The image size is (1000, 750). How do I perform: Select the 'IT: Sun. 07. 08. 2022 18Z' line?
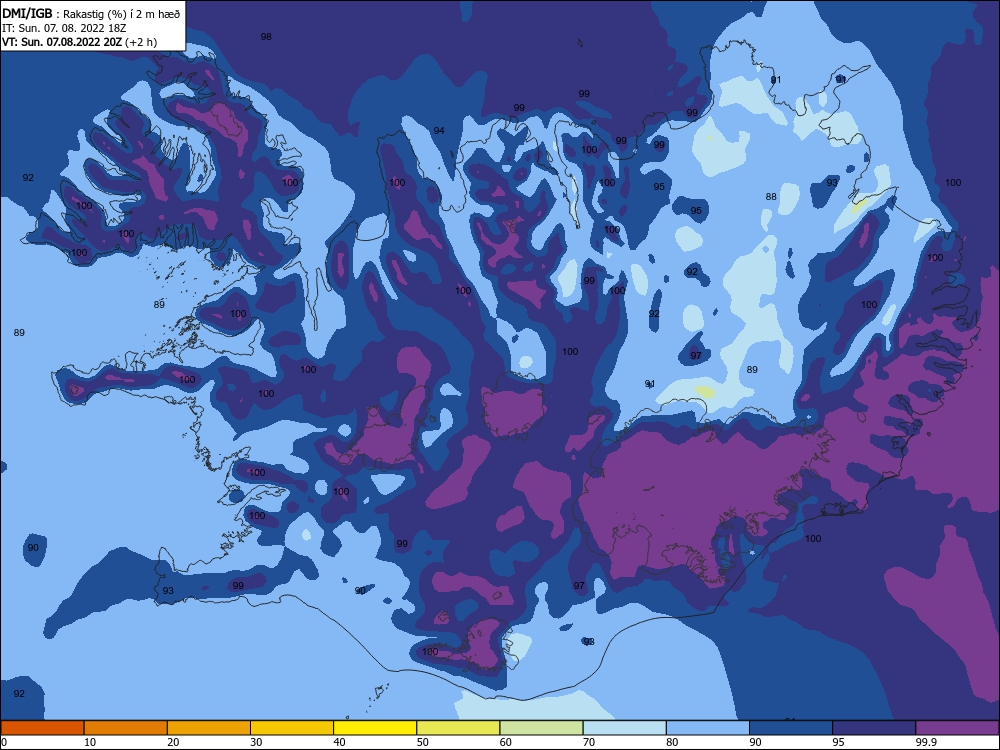64,28
